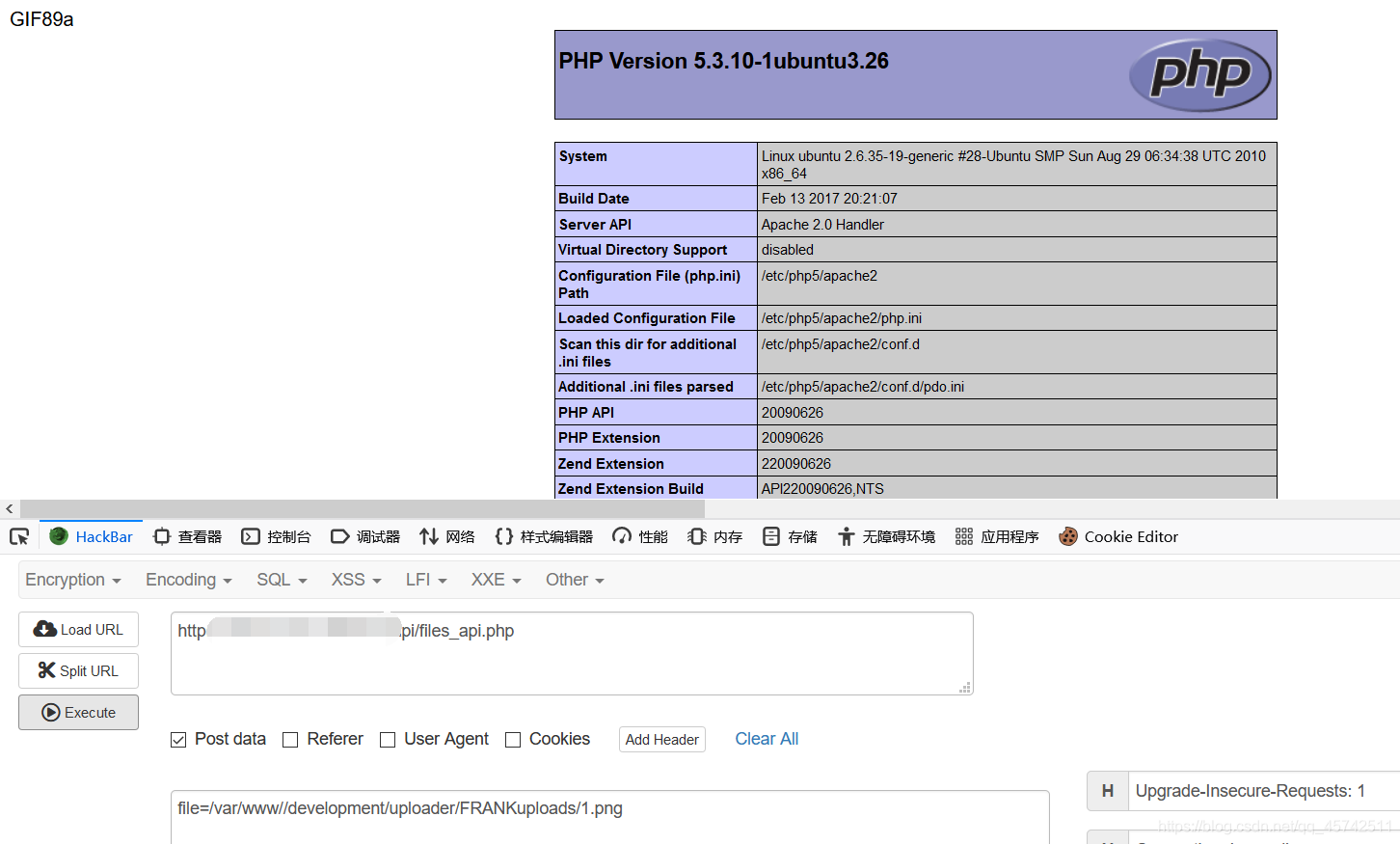Click into the post data field
The height and width of the screenshot is (844, 1400).
click(x=609, y=817)
